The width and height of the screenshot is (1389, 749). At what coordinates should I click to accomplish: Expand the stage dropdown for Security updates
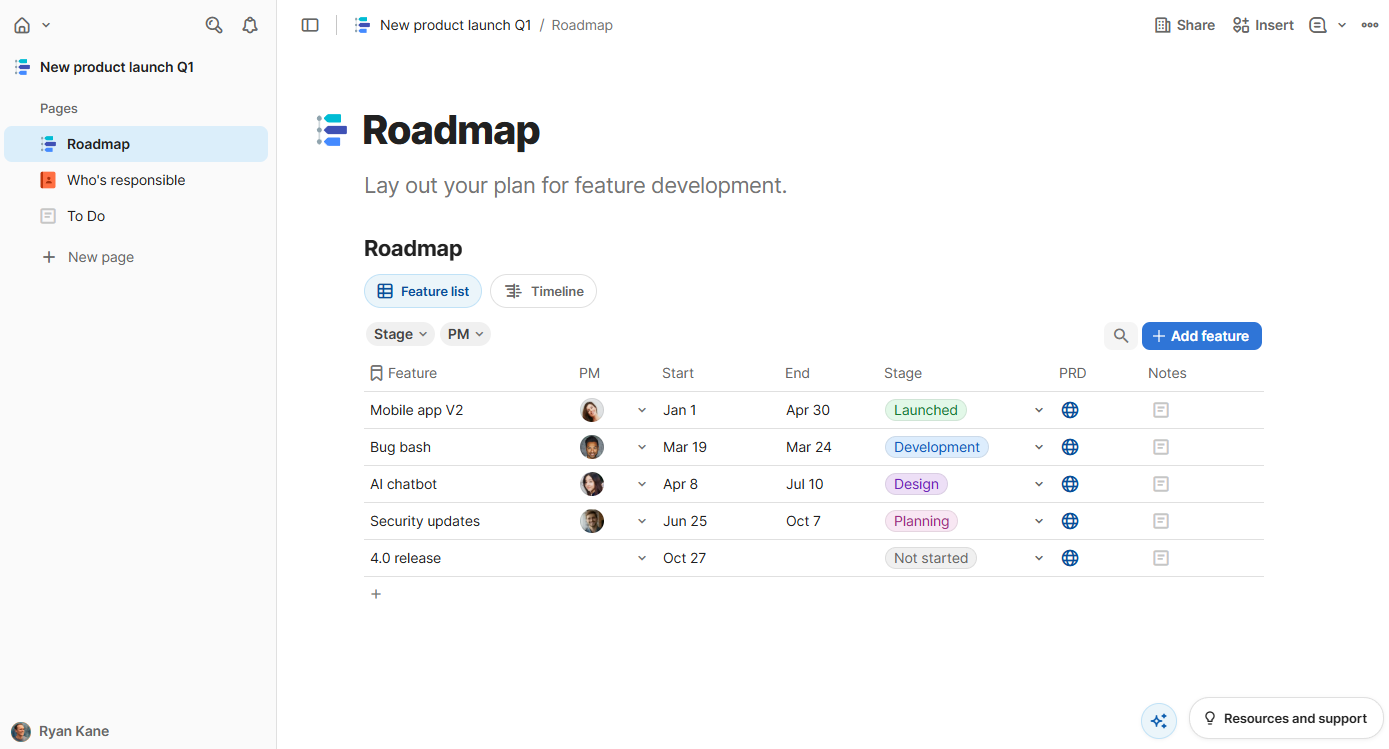point(1038,520)
